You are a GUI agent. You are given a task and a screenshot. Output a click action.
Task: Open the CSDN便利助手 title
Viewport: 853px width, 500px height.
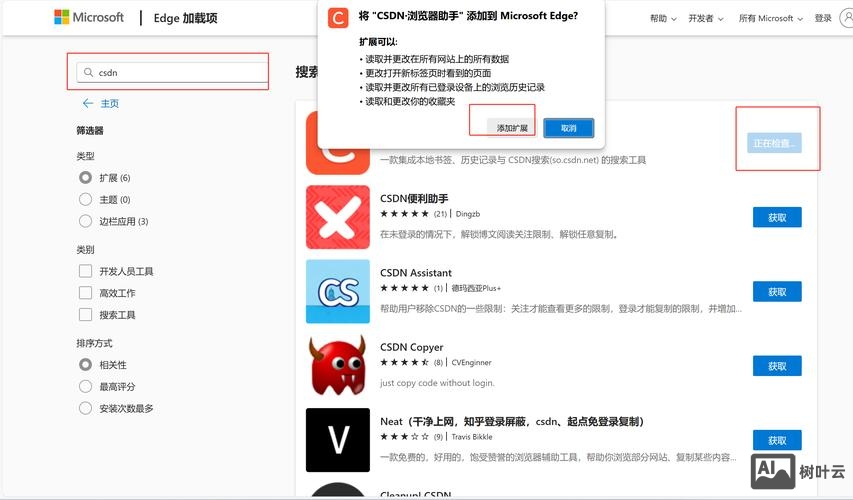pos(414,199)
